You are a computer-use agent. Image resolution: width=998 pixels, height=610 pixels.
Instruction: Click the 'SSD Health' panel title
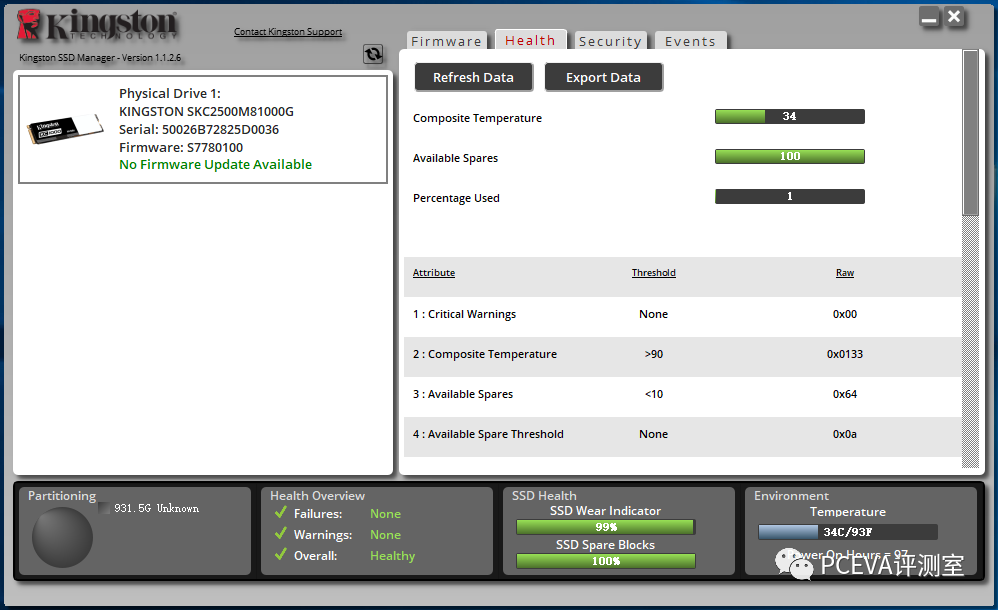point(544,495)
